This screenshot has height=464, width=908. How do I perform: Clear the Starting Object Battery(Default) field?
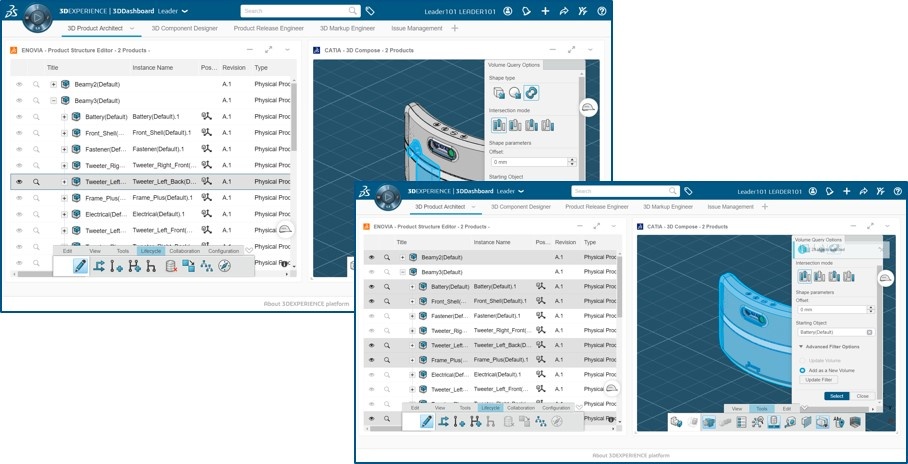[869, 332]
